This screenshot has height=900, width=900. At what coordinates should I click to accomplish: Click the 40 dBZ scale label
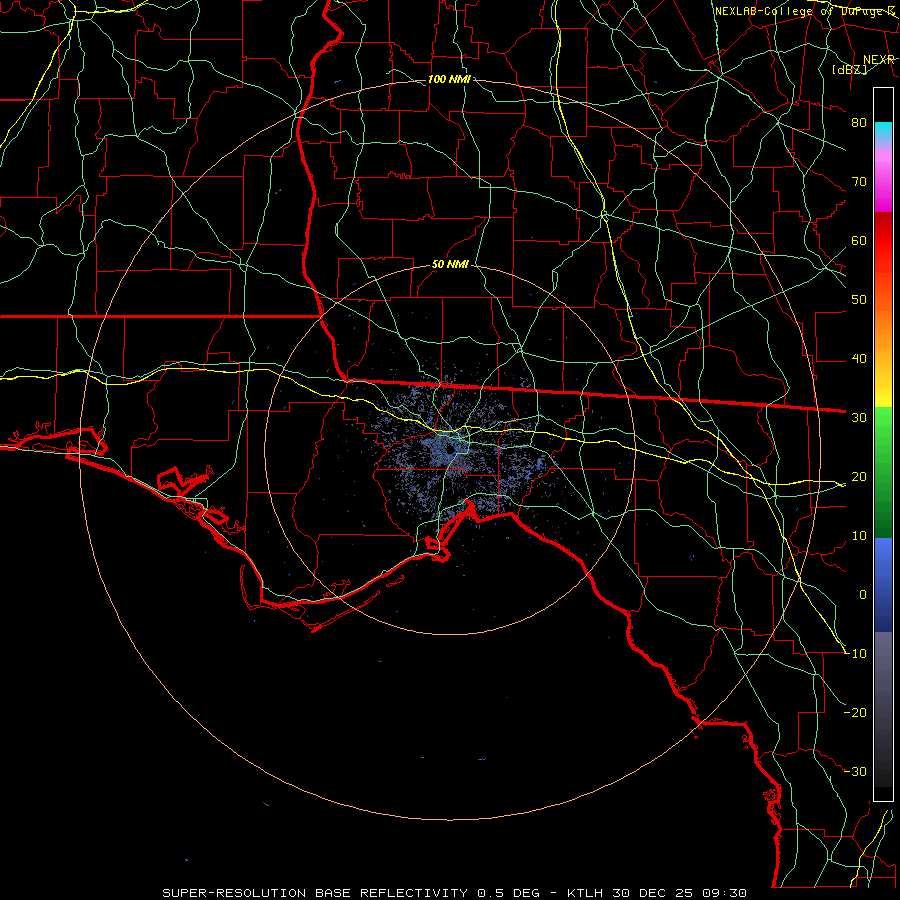point(859,359)
